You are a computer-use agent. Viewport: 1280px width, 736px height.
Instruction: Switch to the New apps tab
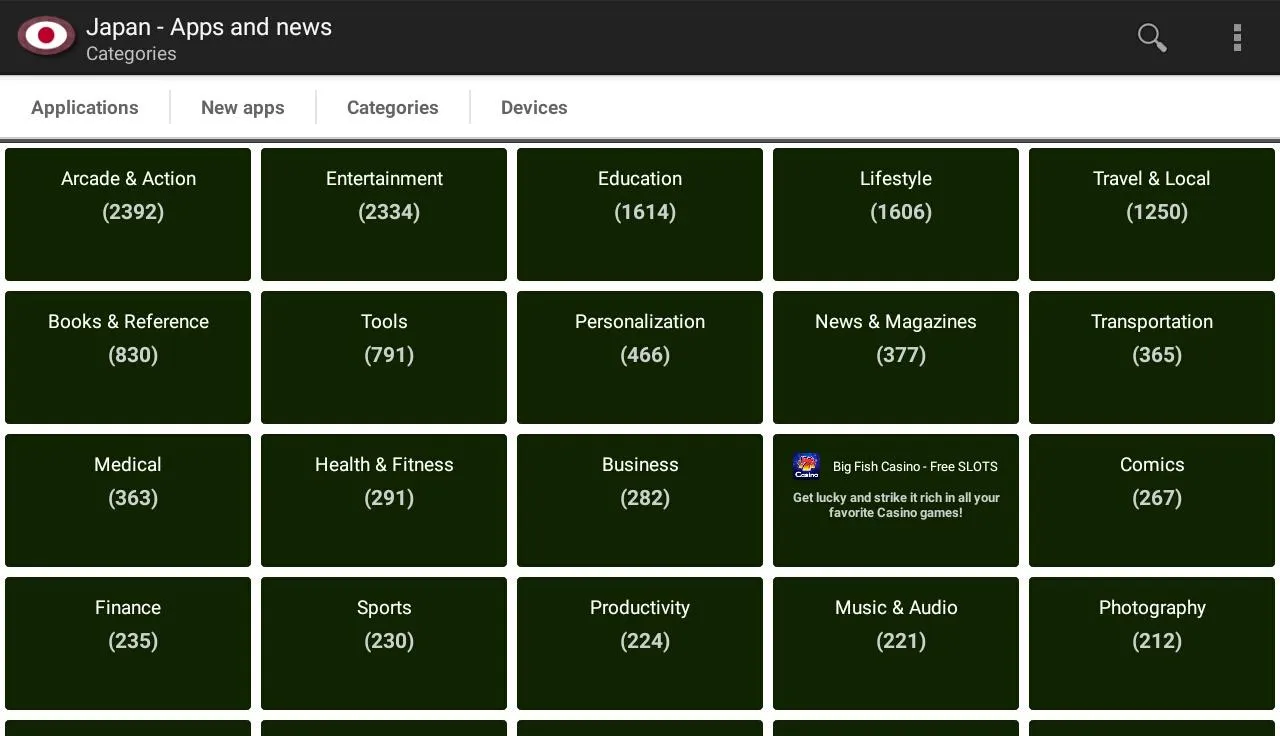[243, 107]
